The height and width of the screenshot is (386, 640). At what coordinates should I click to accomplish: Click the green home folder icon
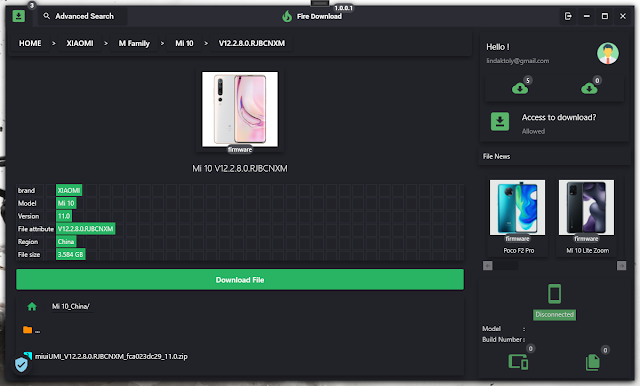point(32,306)
